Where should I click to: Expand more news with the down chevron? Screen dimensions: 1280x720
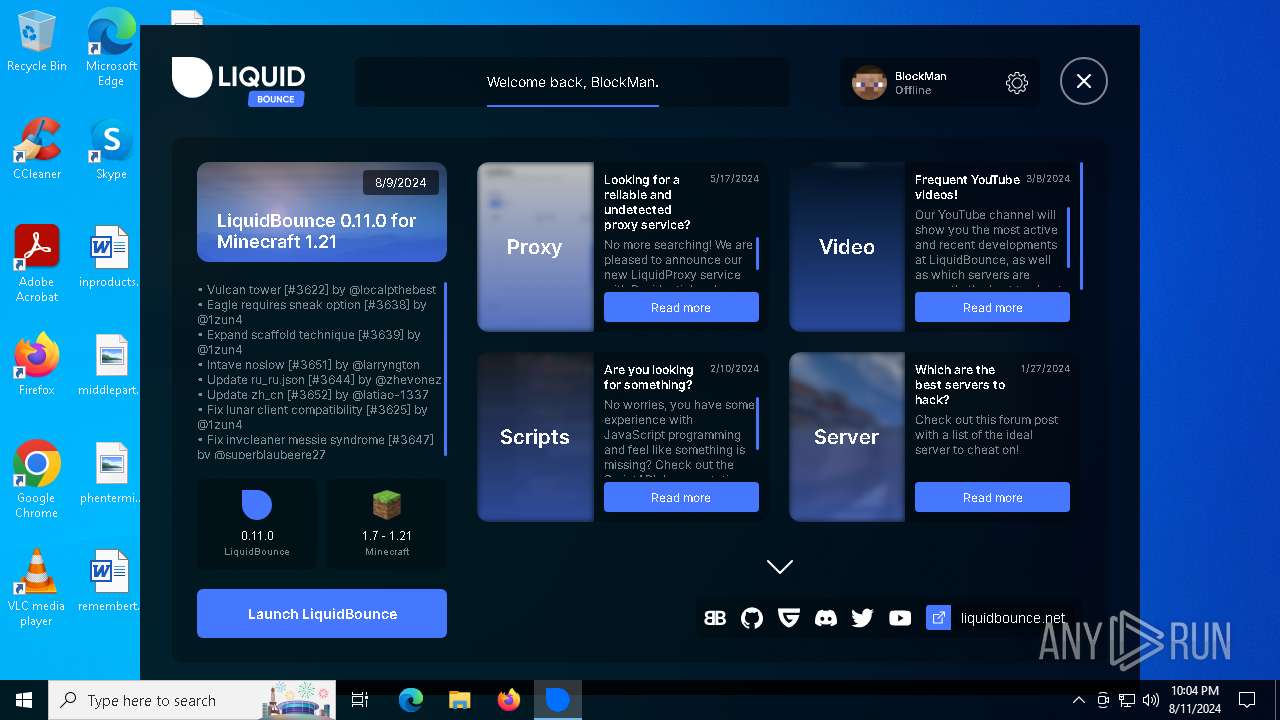780,567
